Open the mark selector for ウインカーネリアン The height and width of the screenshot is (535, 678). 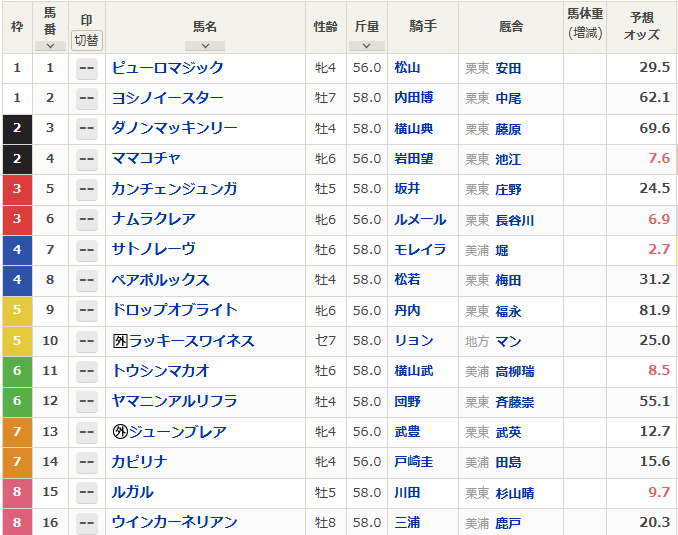click(x=87, y=522)
